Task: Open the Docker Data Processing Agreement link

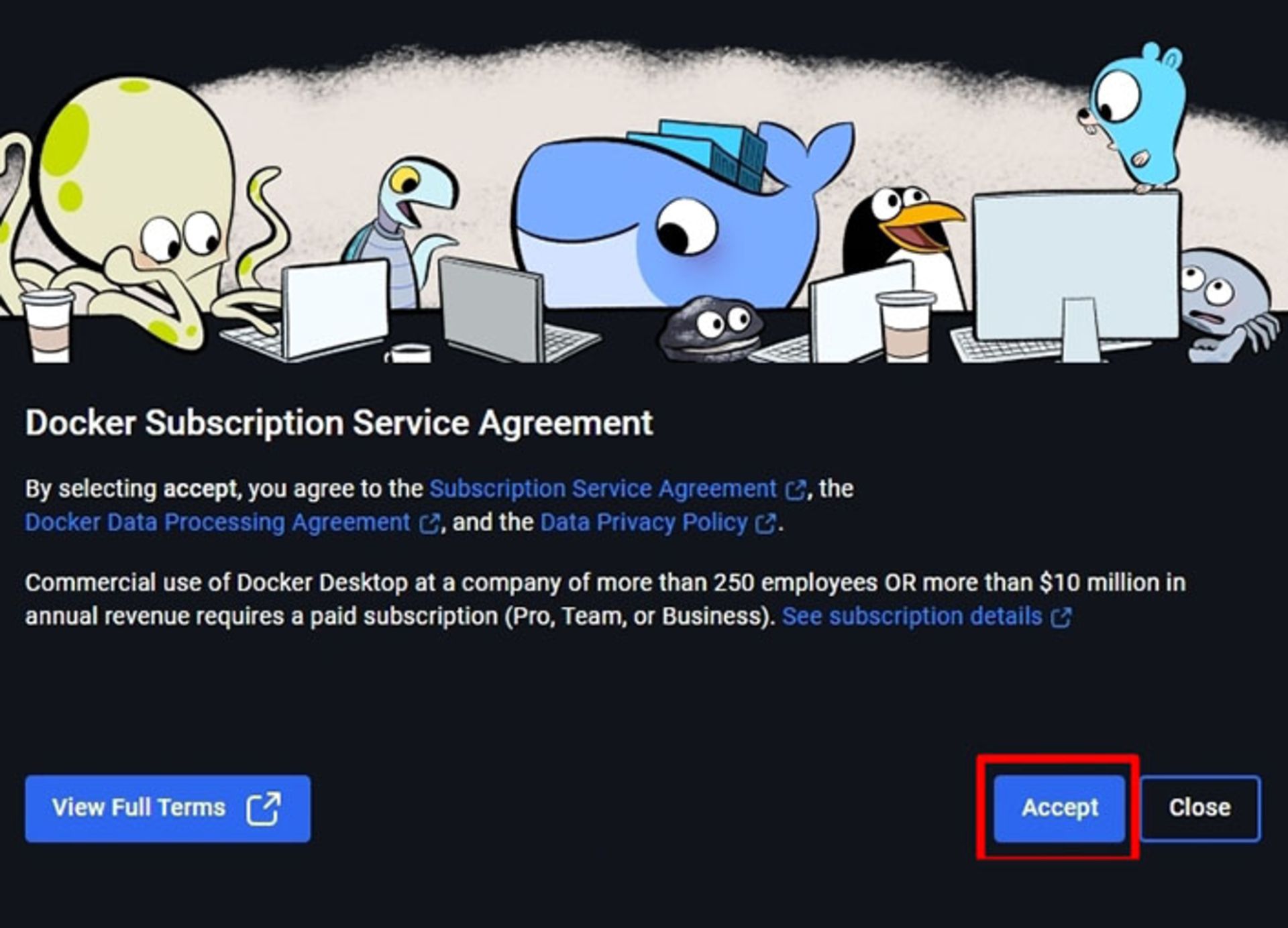Action: (x=233, y=522)
